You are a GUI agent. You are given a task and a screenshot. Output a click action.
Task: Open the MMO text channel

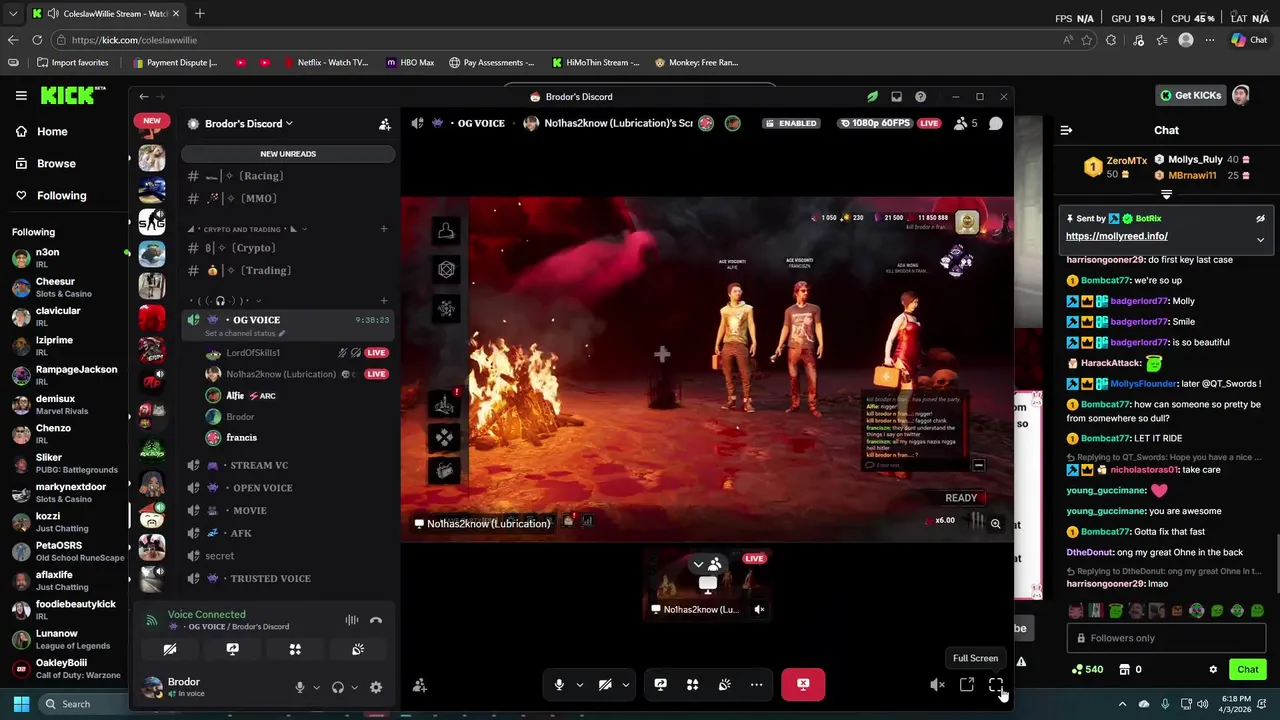[288, 198]
